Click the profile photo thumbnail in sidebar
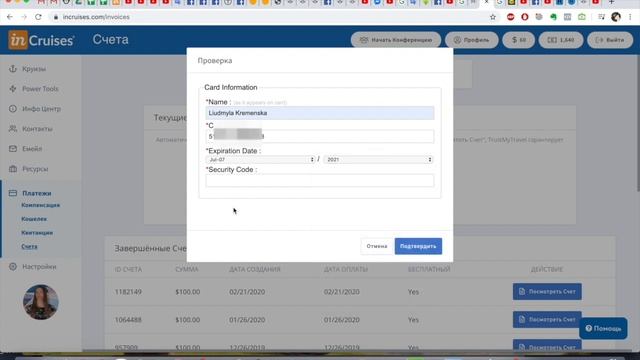Image resolution: width=640 pixels, height=360 pixels. pos(40,302)
